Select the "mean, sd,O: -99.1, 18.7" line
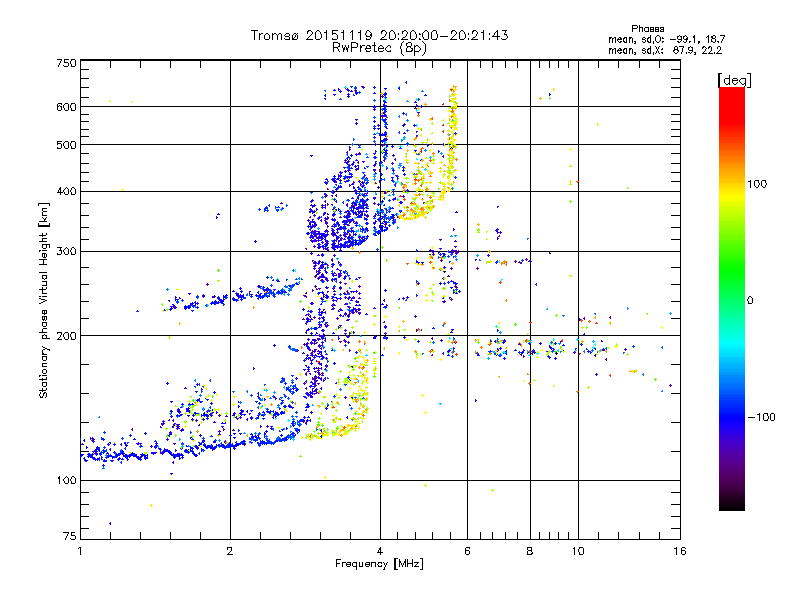The image size is (800, 600). (666, 39)
